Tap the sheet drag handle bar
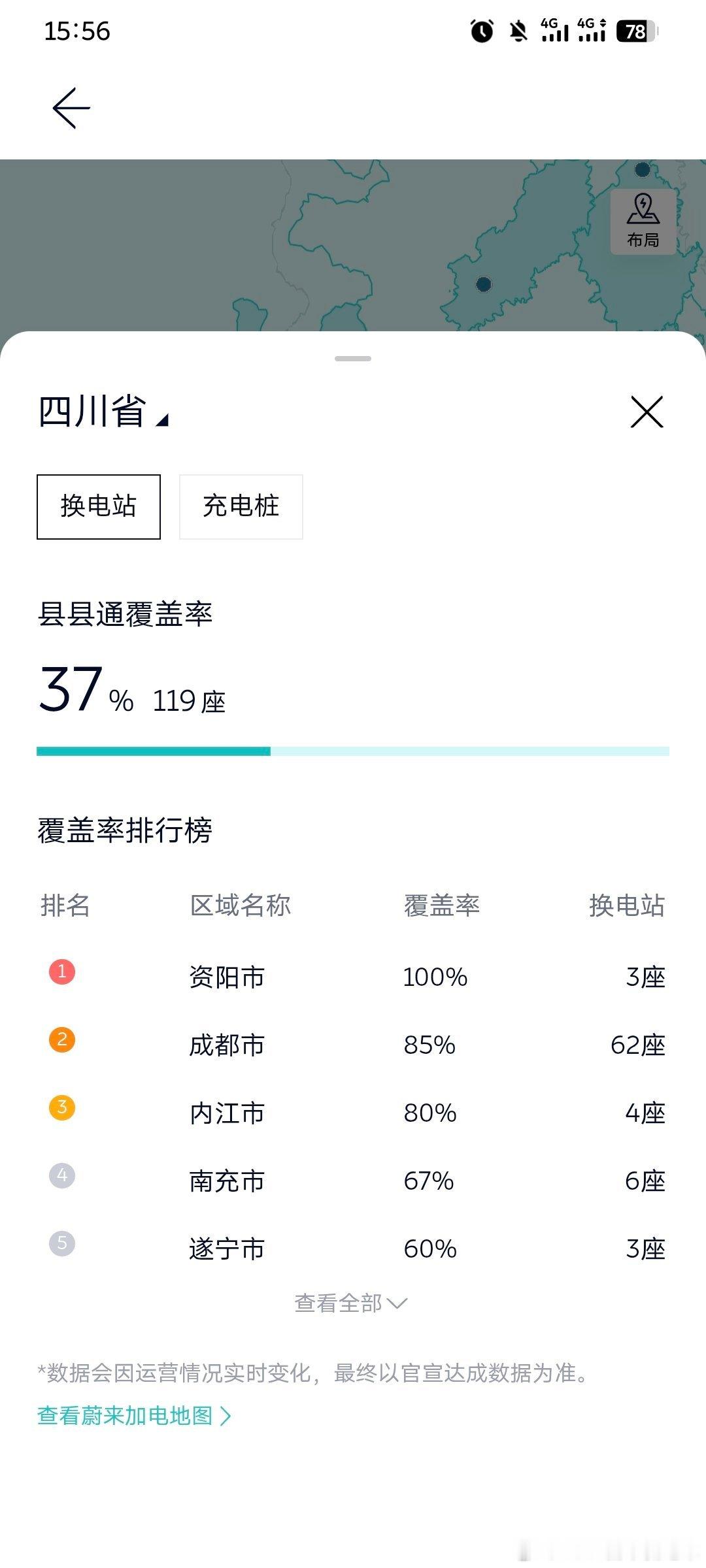 click(353, 359)
